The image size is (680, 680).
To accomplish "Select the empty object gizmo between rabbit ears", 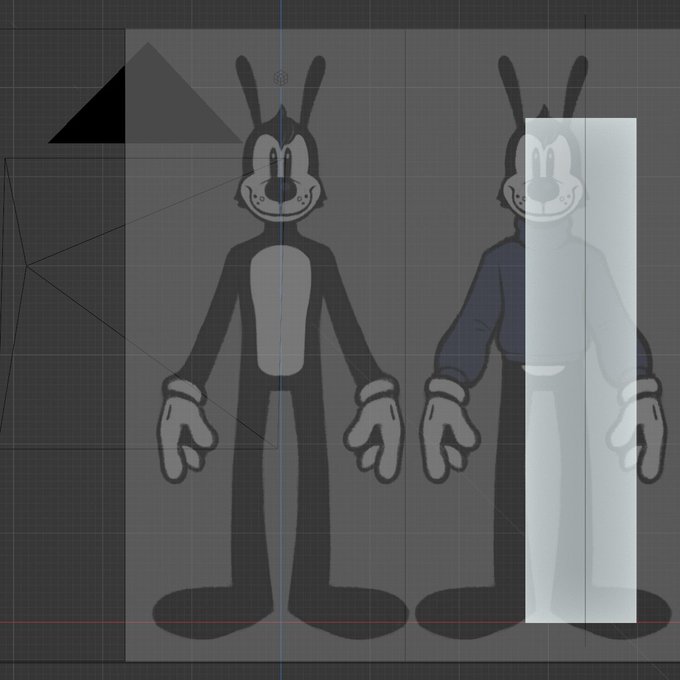I will click(x=281, y=78).
